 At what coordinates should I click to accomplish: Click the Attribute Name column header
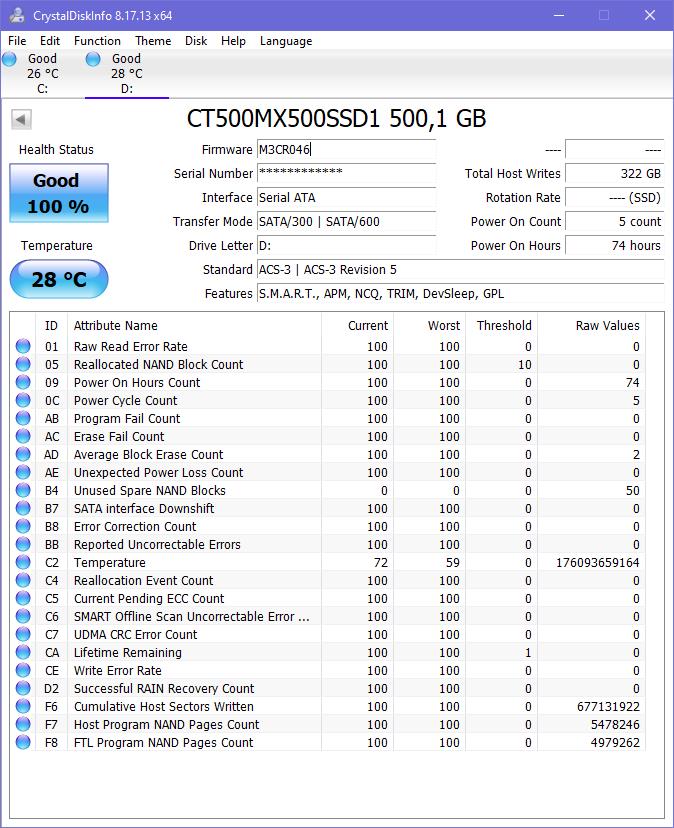pyautogui.click(x=194, y=325)
